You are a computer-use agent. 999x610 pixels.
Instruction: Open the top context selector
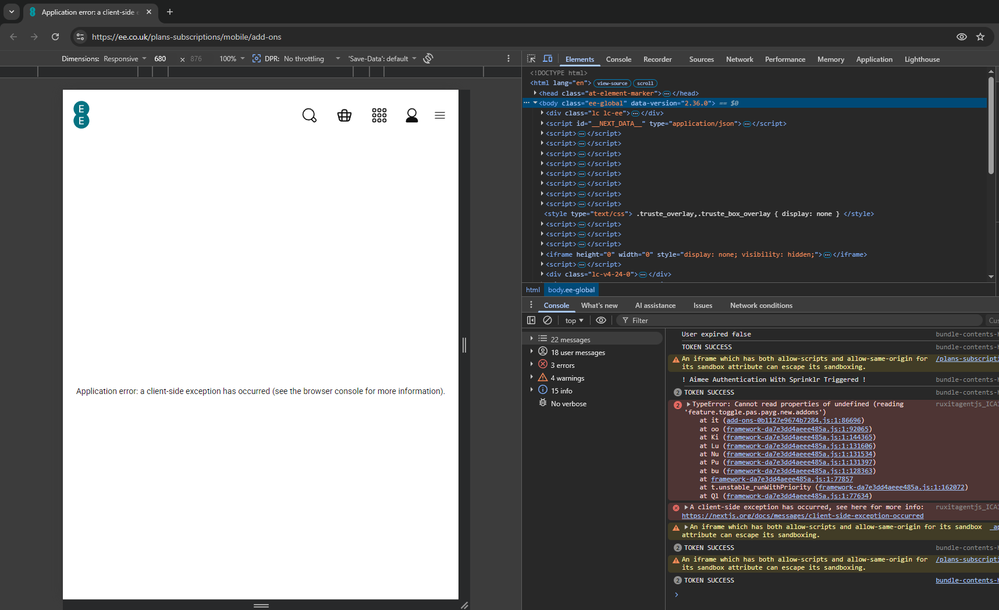pos(574,321)
